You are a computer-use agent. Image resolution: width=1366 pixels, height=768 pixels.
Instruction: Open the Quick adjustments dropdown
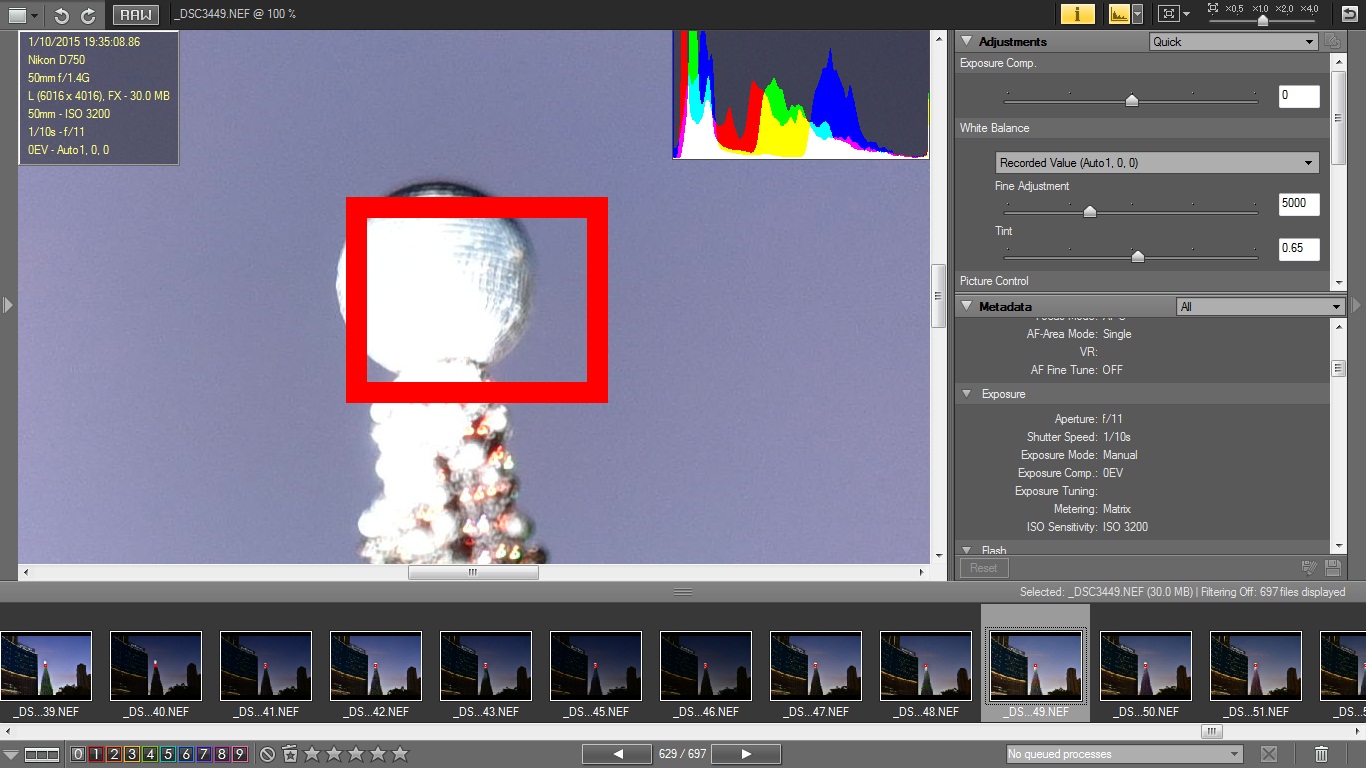1233,42
